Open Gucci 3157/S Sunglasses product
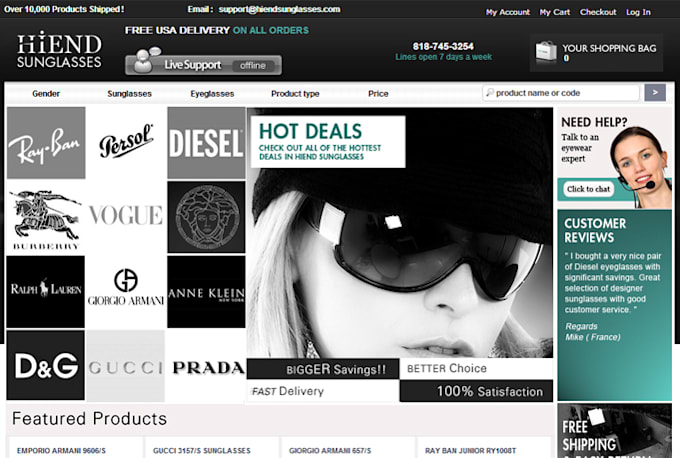 [202, 451]
